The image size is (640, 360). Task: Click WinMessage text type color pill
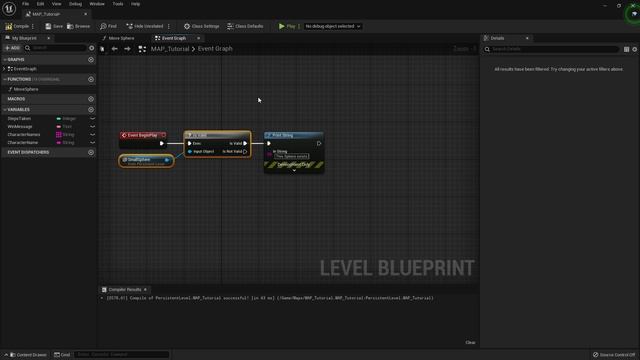[x=58, y=127]
